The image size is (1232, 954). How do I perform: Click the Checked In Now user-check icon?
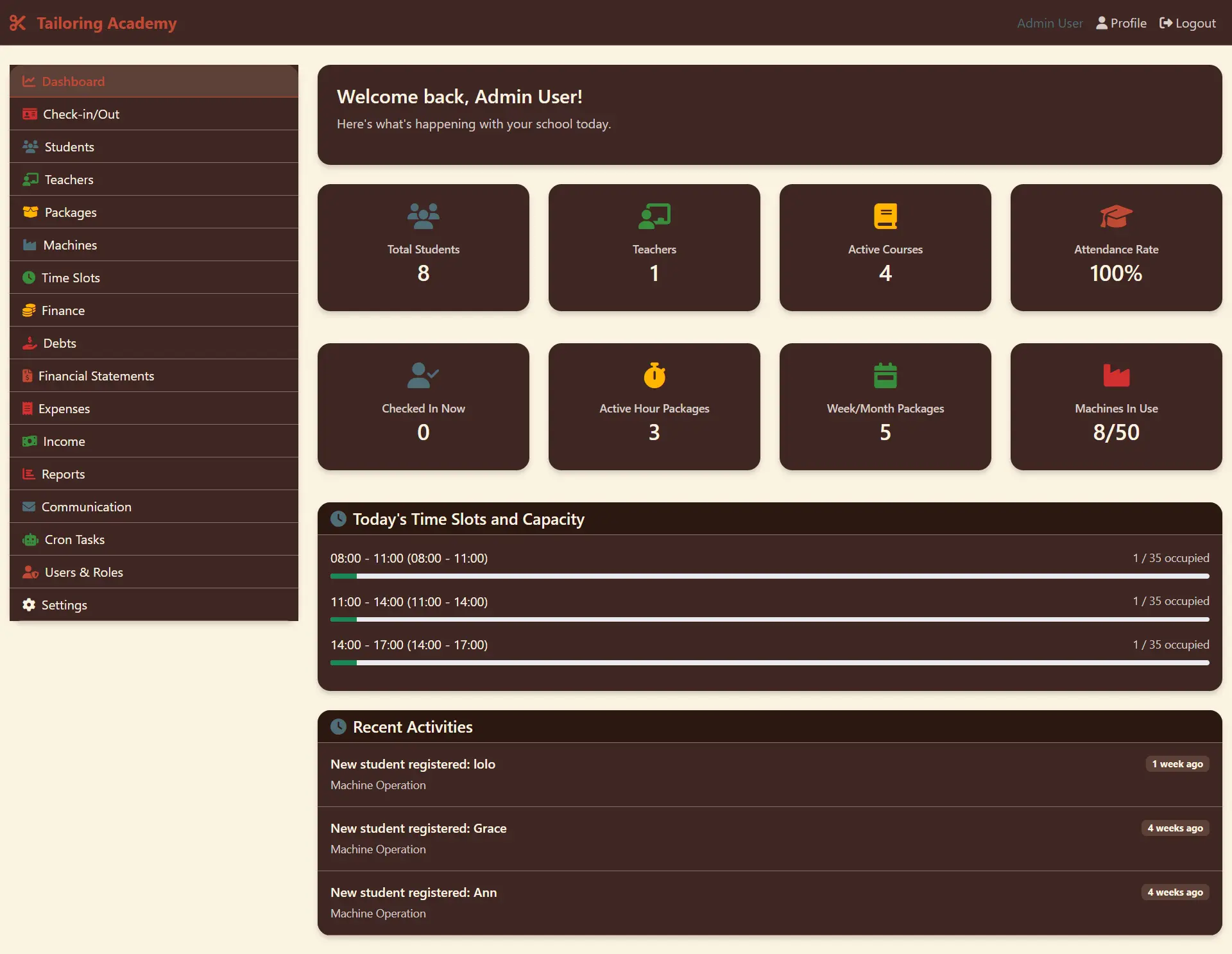(424, 375)
